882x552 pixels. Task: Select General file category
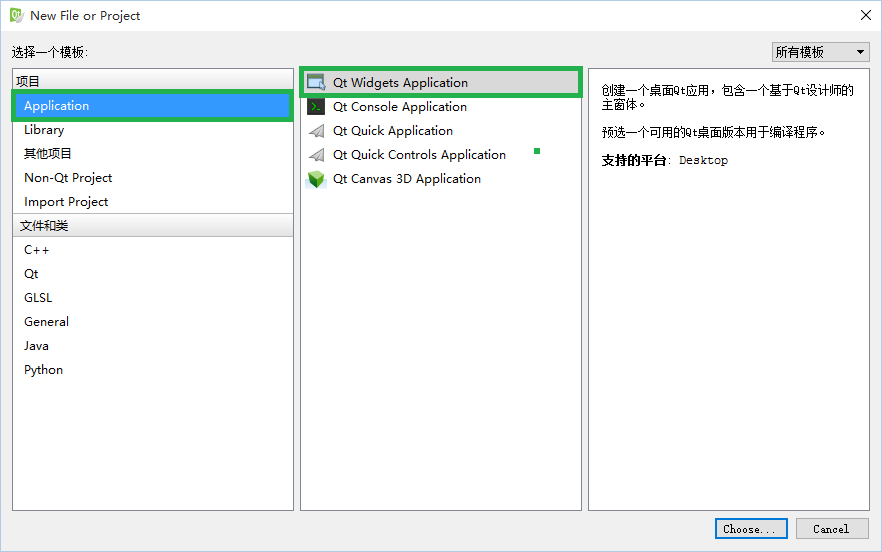click(152, 322)
